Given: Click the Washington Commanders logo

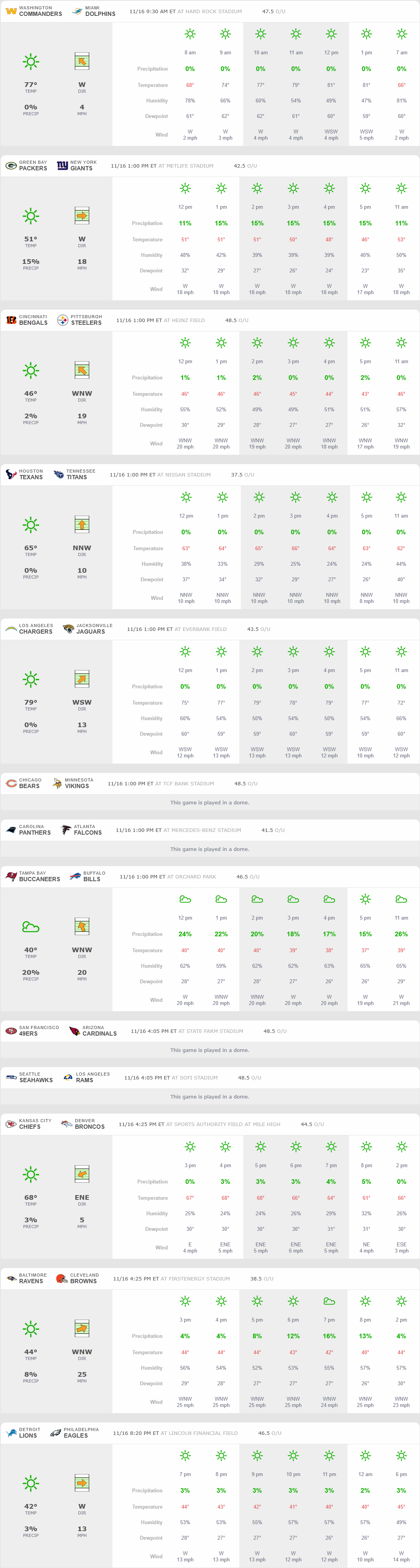Looking at the screenshot, I should pos(11,11).
